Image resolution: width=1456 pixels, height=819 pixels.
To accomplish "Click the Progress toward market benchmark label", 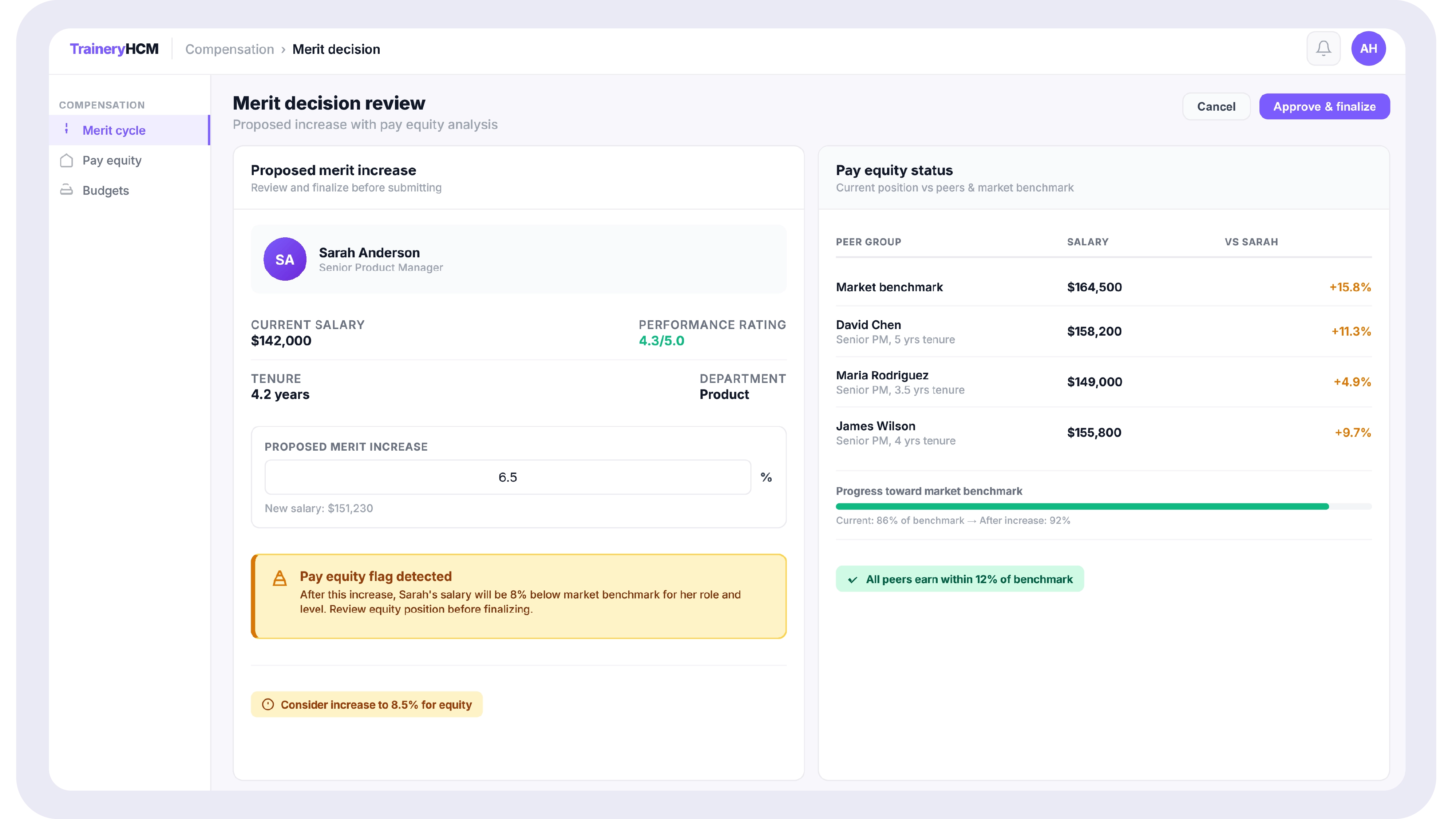I will 929,491.
